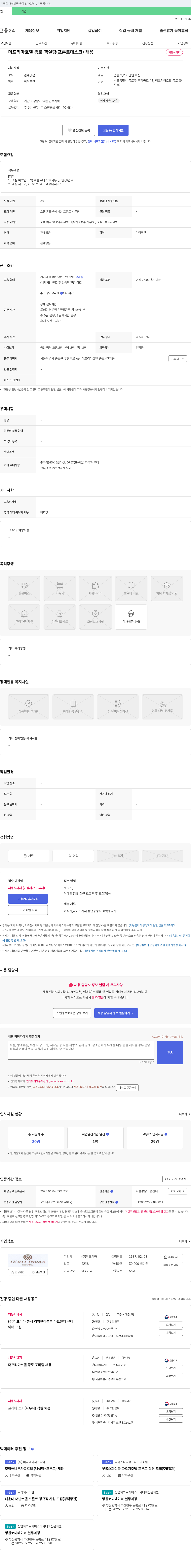The width and height of the screenshot is (191, 1568).
Task: Click the 필기 screening method box
Action: click(x=117, y=856)
